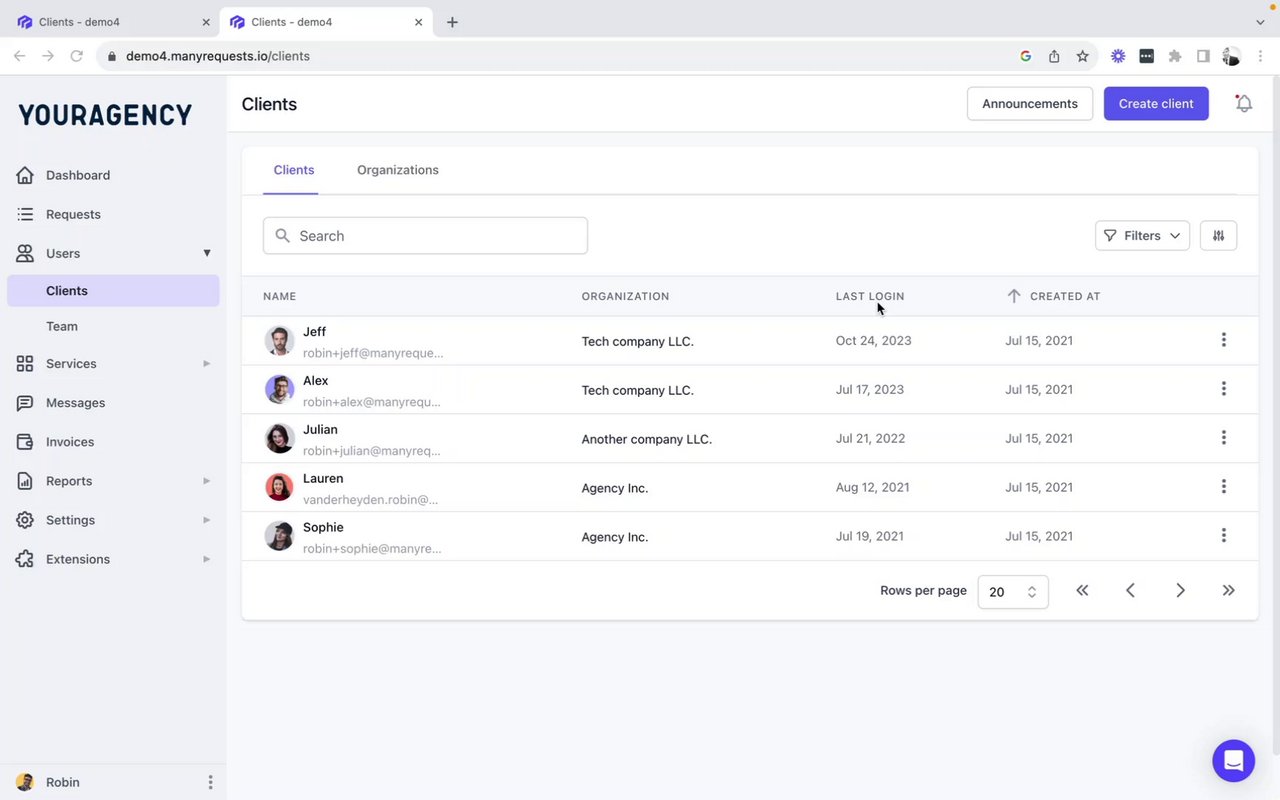Click the Create client button
The image size is (1280, 800).
[1155, 104]
